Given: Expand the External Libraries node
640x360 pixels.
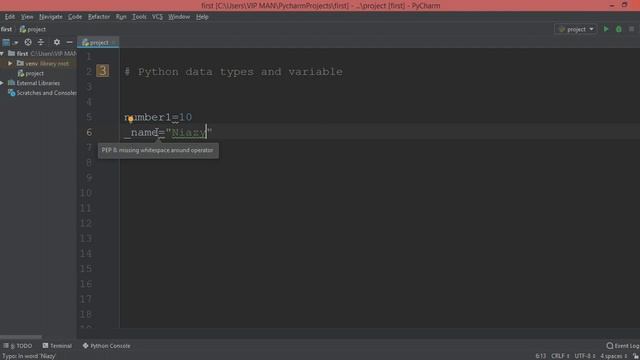Looking at the screenshot, I should 2,83.
